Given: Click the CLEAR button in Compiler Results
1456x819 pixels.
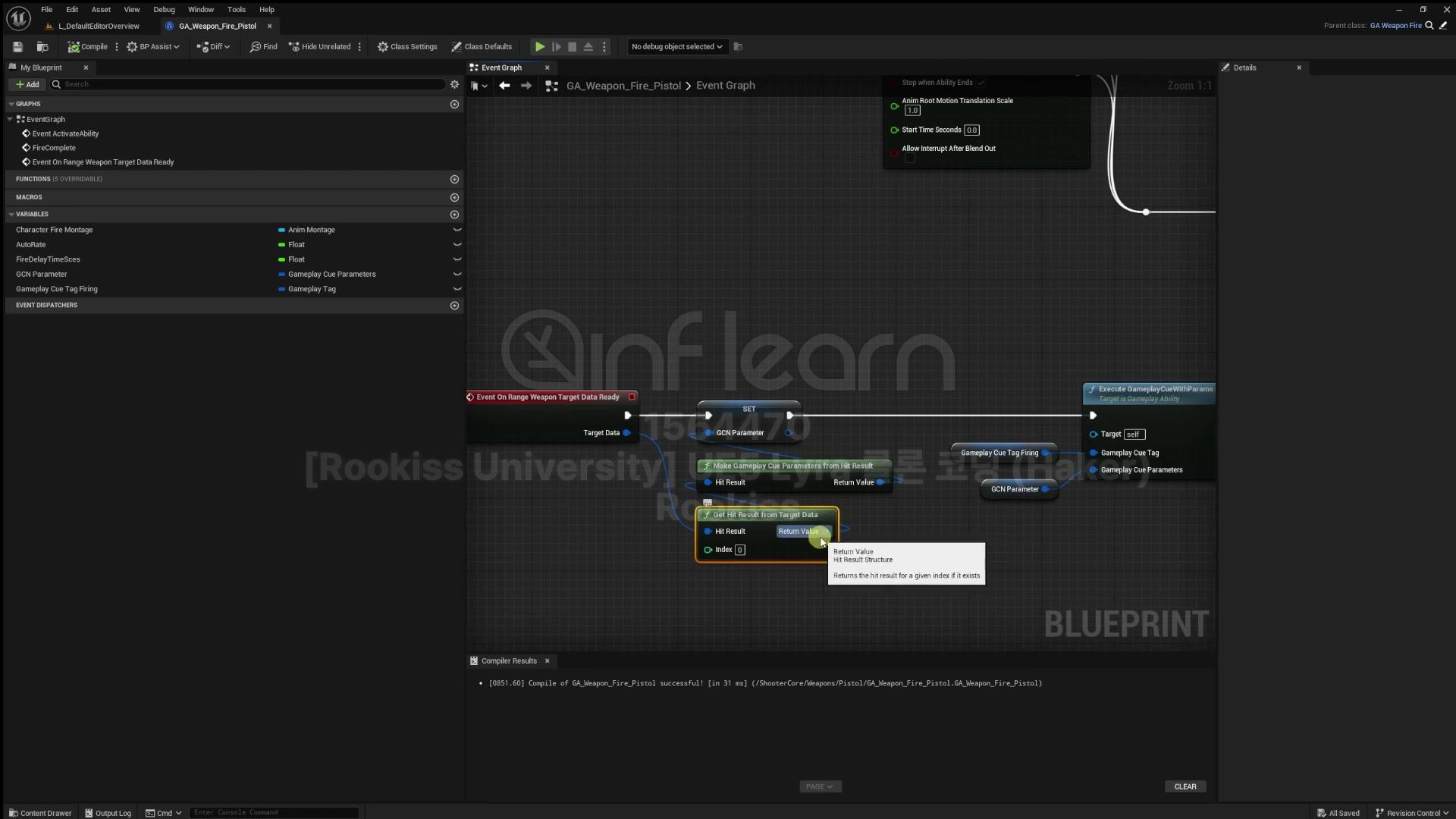Looking at the screenshot, I should click(x=1185, y=787).
